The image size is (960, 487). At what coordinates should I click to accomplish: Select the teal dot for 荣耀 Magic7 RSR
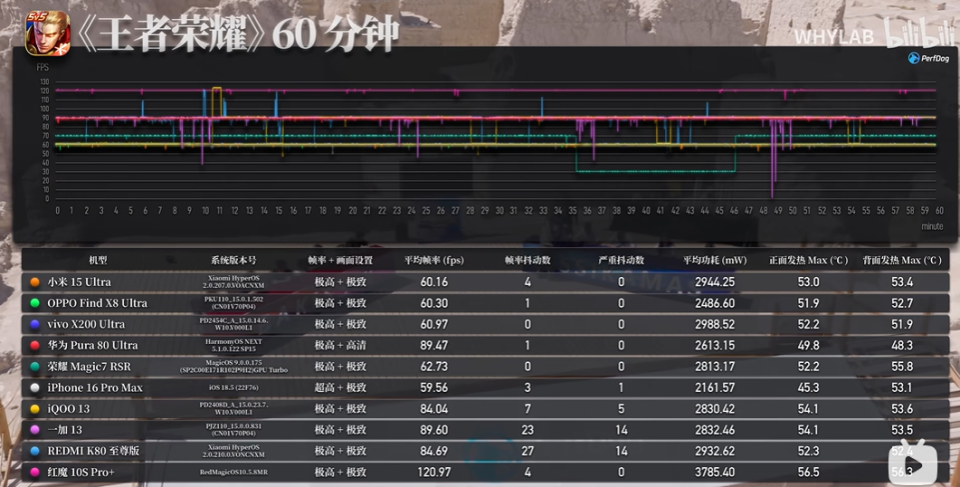pos(35,366)
